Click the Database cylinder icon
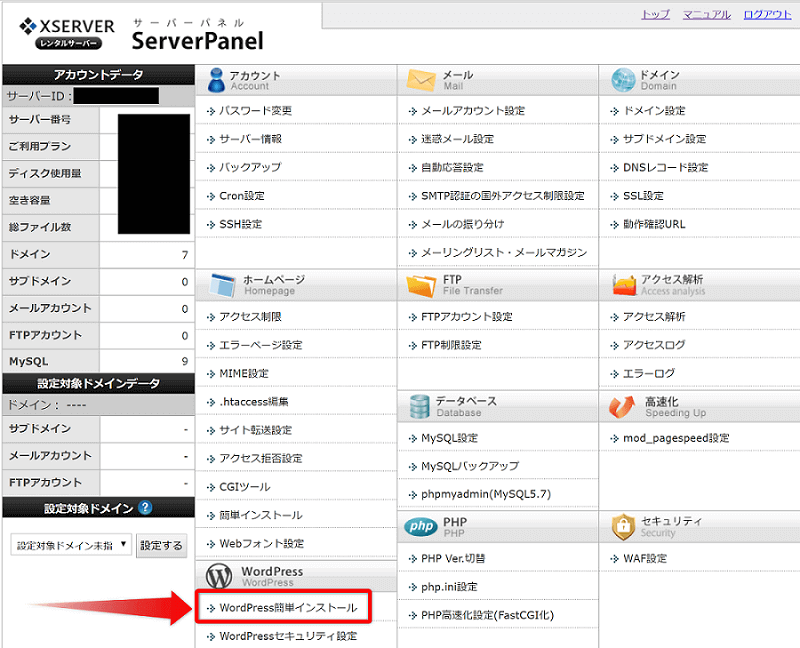Viewport: 800px width, 648px height. 419,407
